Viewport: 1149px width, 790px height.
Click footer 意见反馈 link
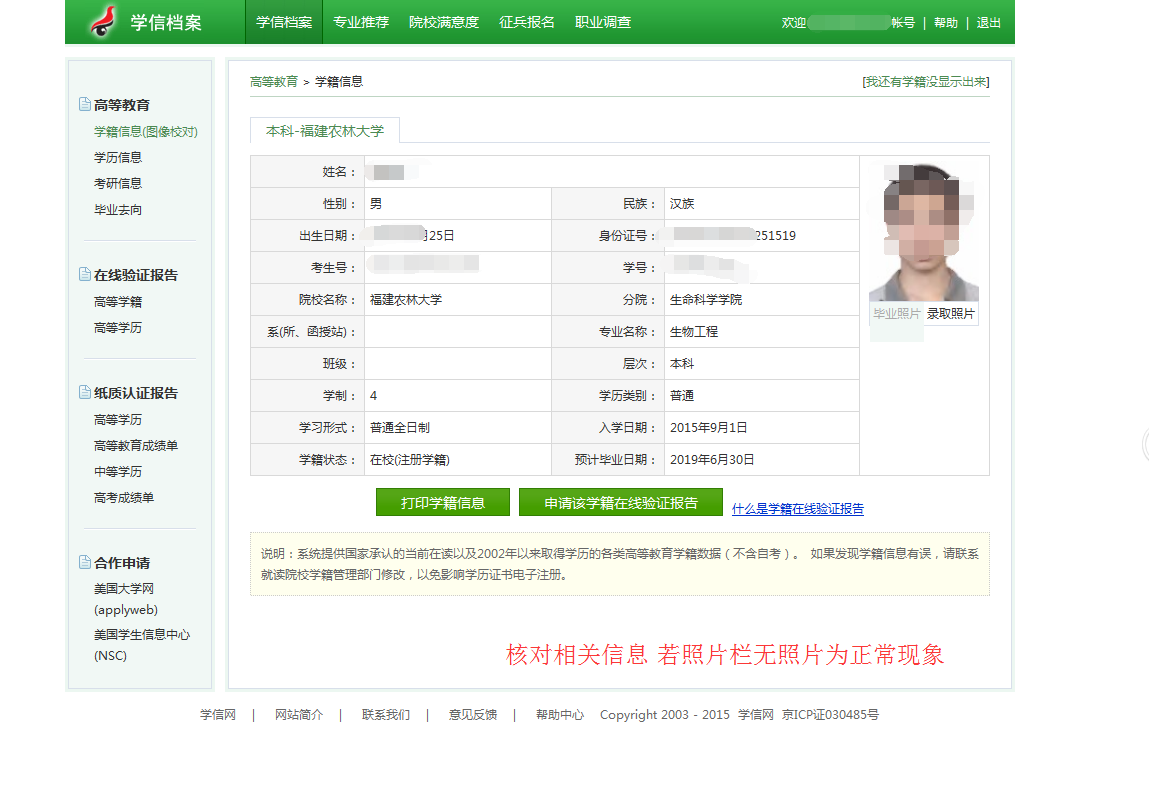pos(473,715)
